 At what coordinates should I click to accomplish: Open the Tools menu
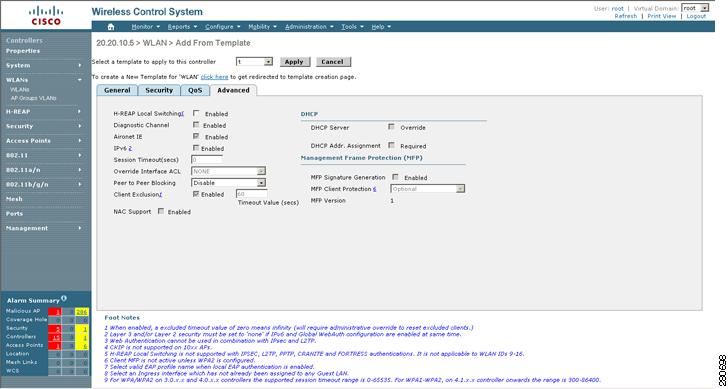(x=352, y=27)
